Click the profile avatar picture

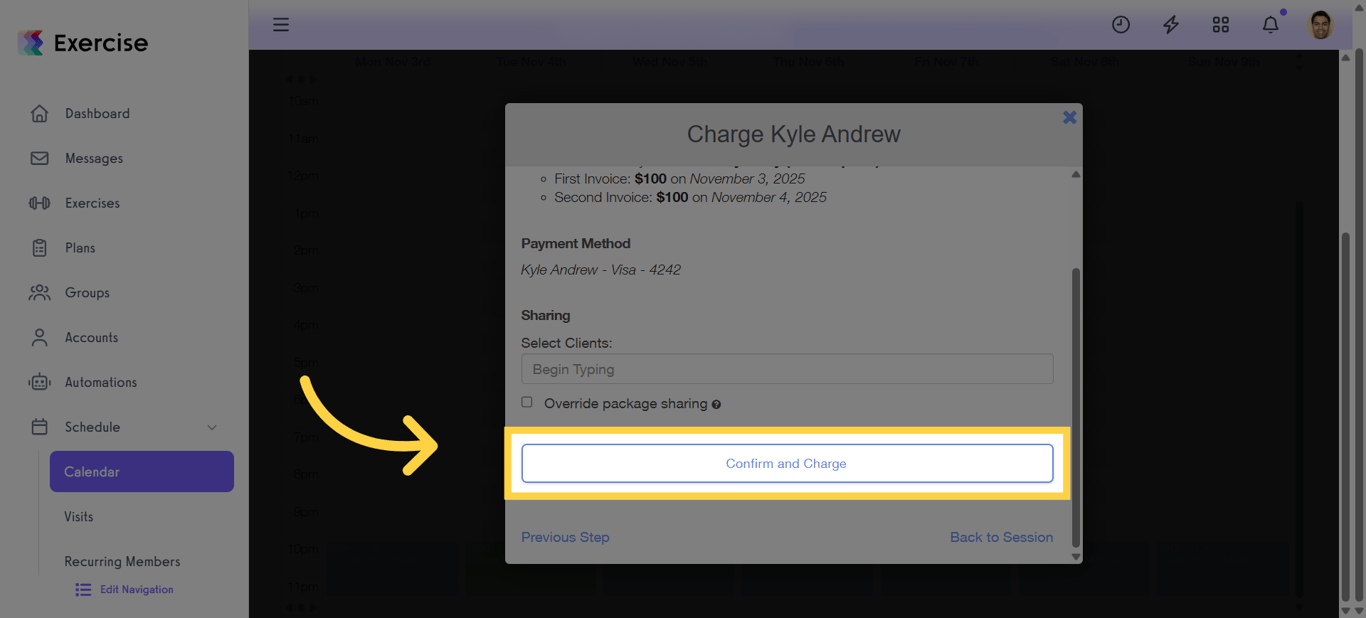pyautogui.click(x=1320, y=24)
